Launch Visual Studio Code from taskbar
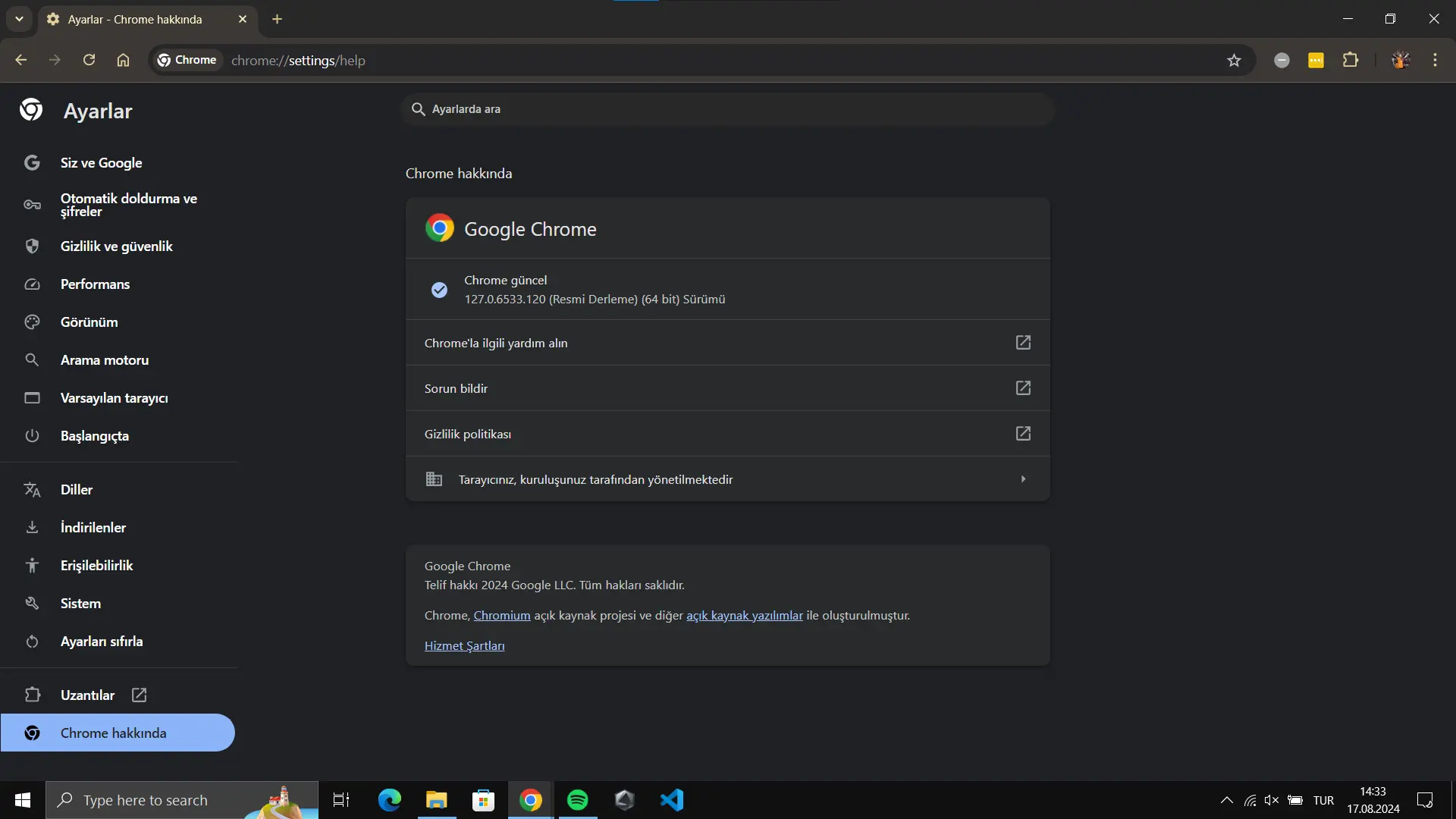1456x819 pixels. (672, 800)
